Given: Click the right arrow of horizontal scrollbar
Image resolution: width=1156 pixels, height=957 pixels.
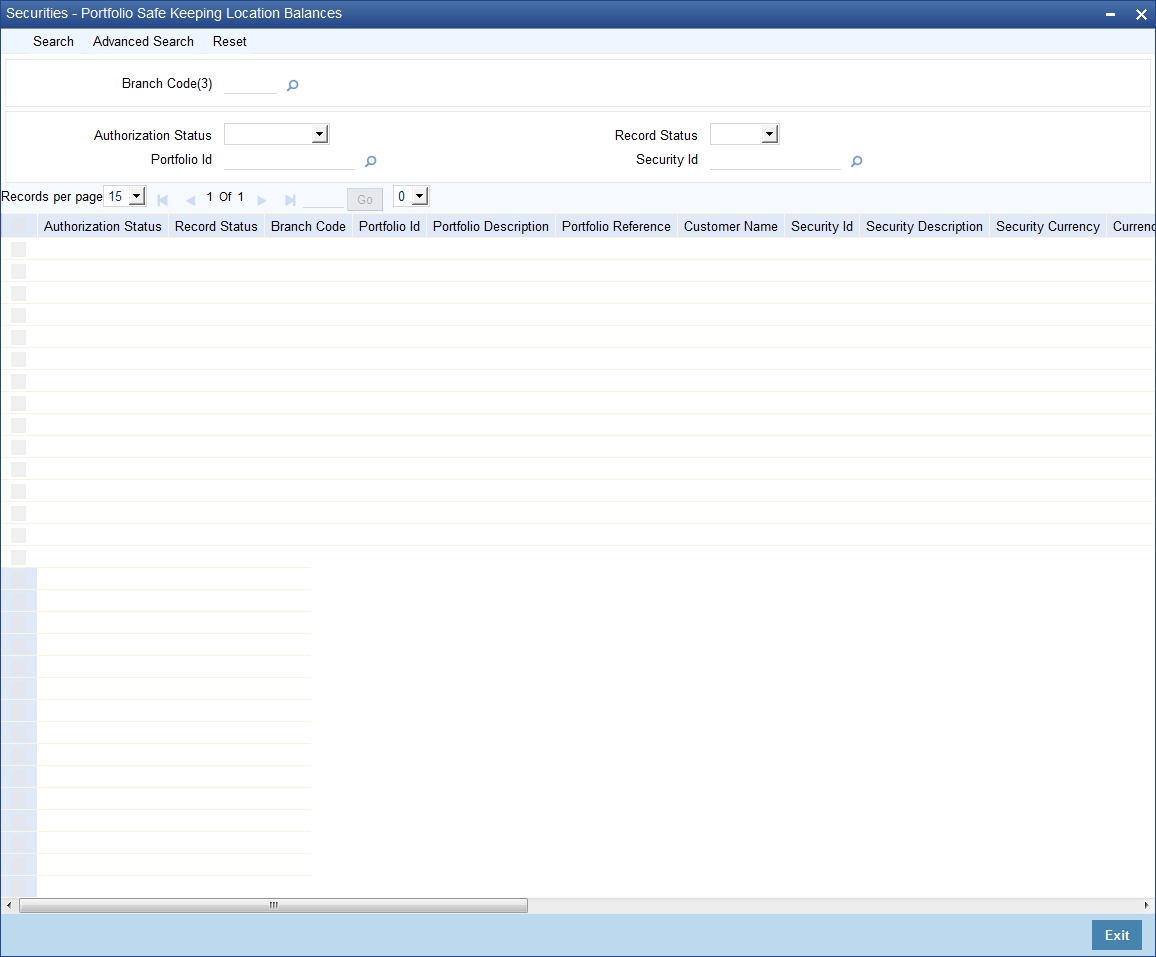Looking at the screenshot, I should (x=1146, y=905).
